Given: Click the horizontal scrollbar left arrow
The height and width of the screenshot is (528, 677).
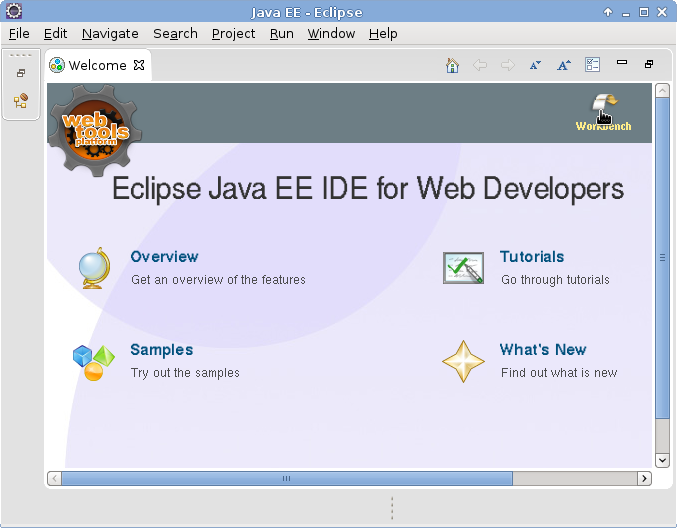Looking at the screenshot, I should point(54,478).
